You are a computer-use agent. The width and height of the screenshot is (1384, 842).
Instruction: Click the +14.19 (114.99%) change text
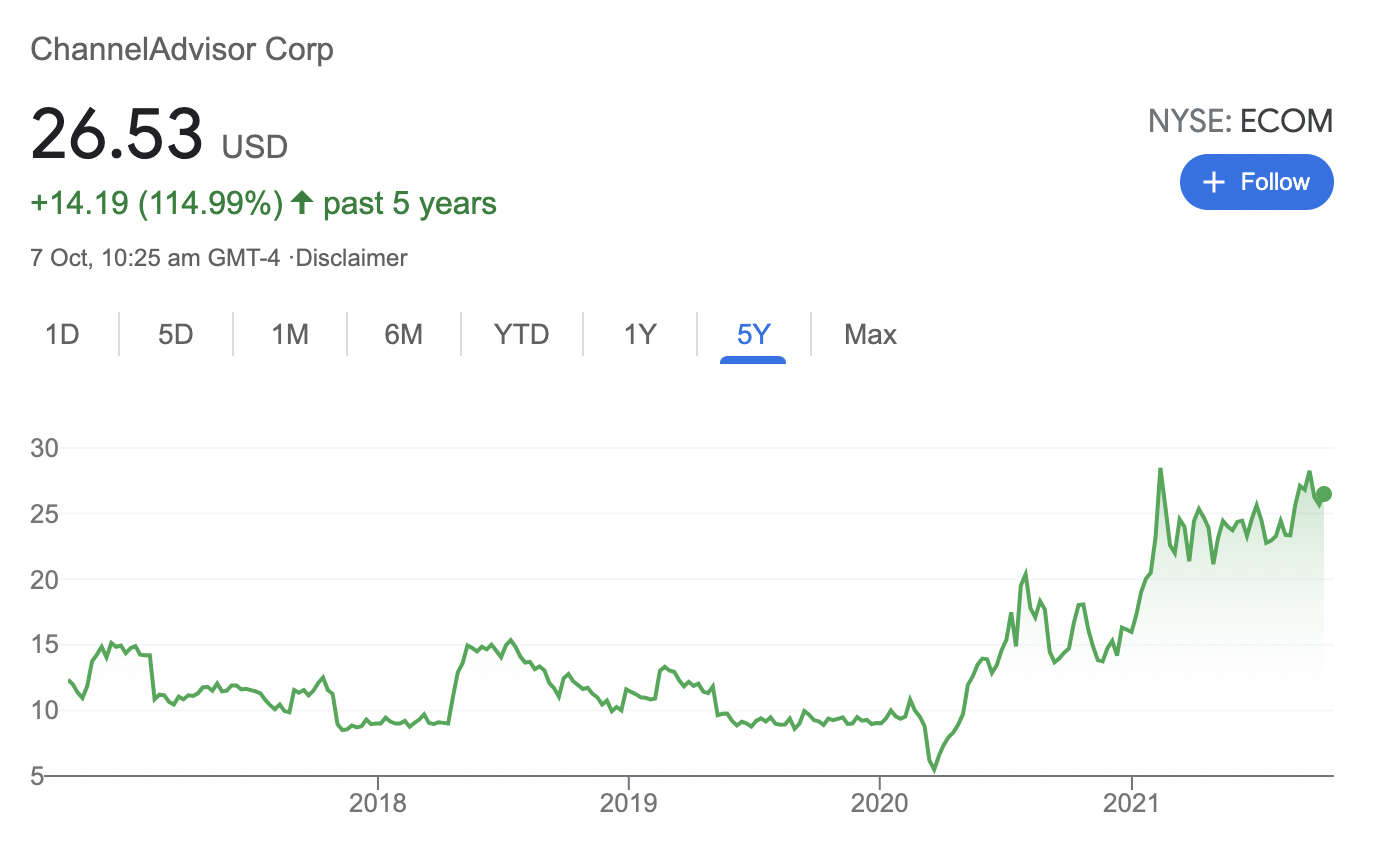click(157, 204)
